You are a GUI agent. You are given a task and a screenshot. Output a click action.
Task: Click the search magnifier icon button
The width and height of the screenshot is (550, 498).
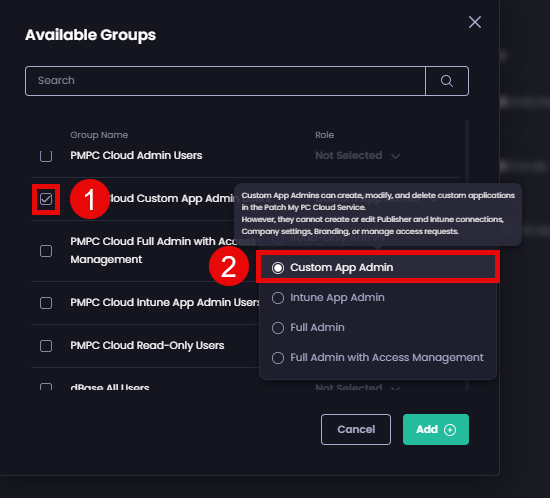tap(447, 81)
